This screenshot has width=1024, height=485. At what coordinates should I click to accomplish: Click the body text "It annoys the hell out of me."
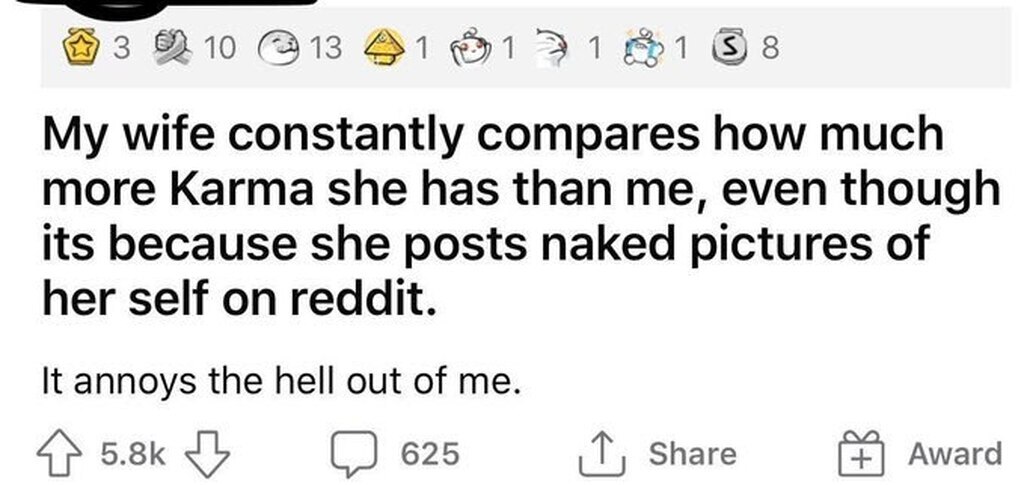click(x=282, y=382)
